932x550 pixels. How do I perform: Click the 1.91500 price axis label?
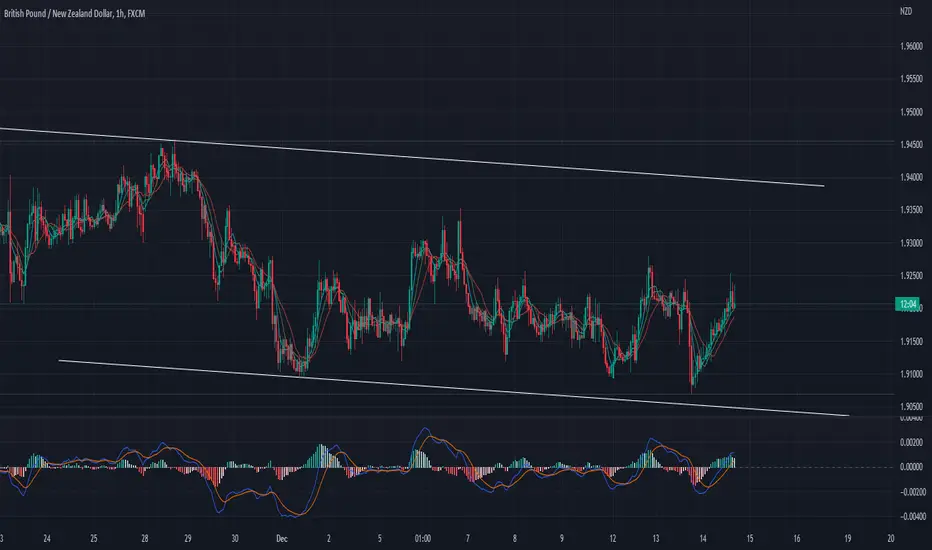(911, 341)
